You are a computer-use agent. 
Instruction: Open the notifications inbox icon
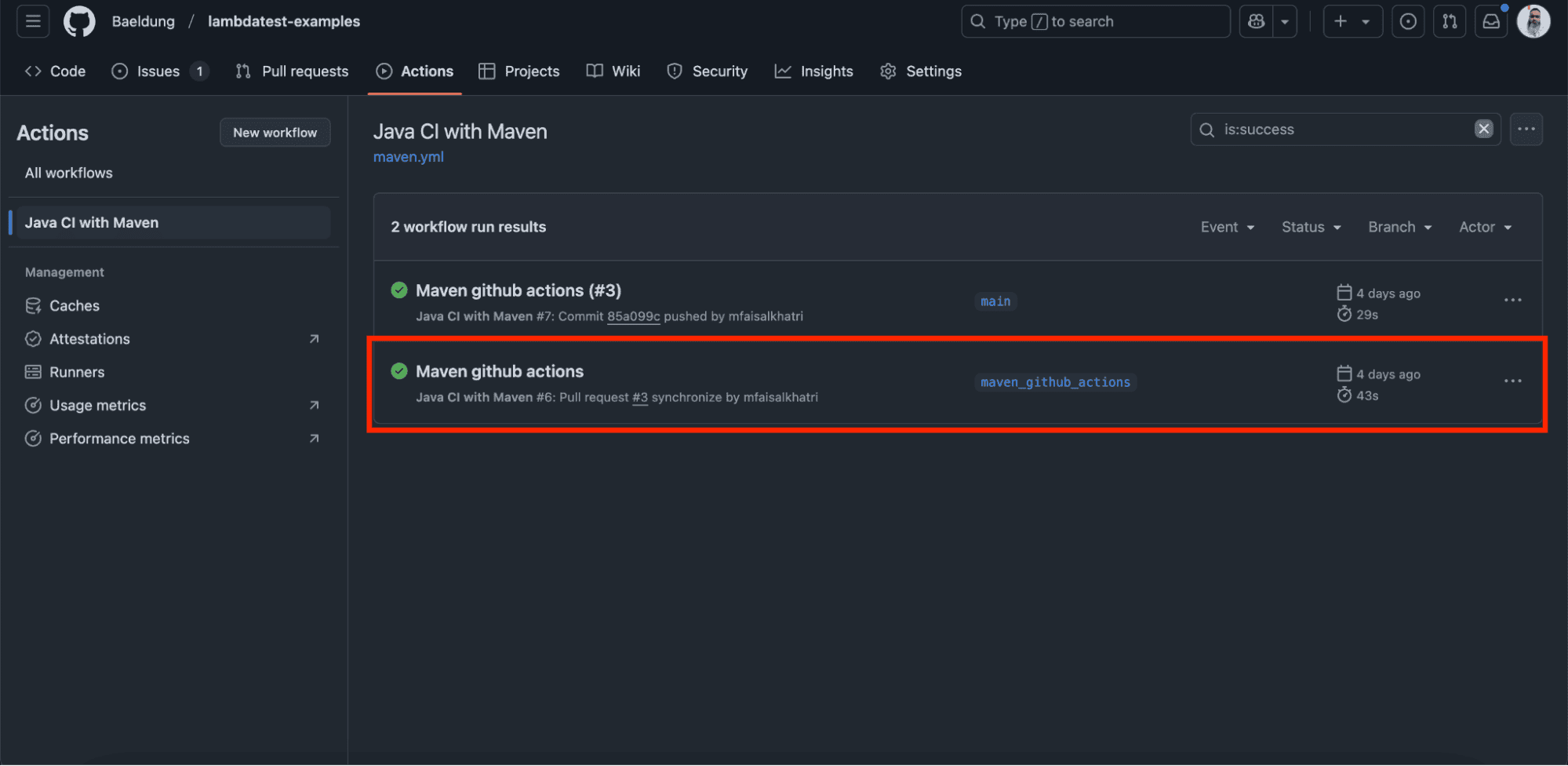1491,21
